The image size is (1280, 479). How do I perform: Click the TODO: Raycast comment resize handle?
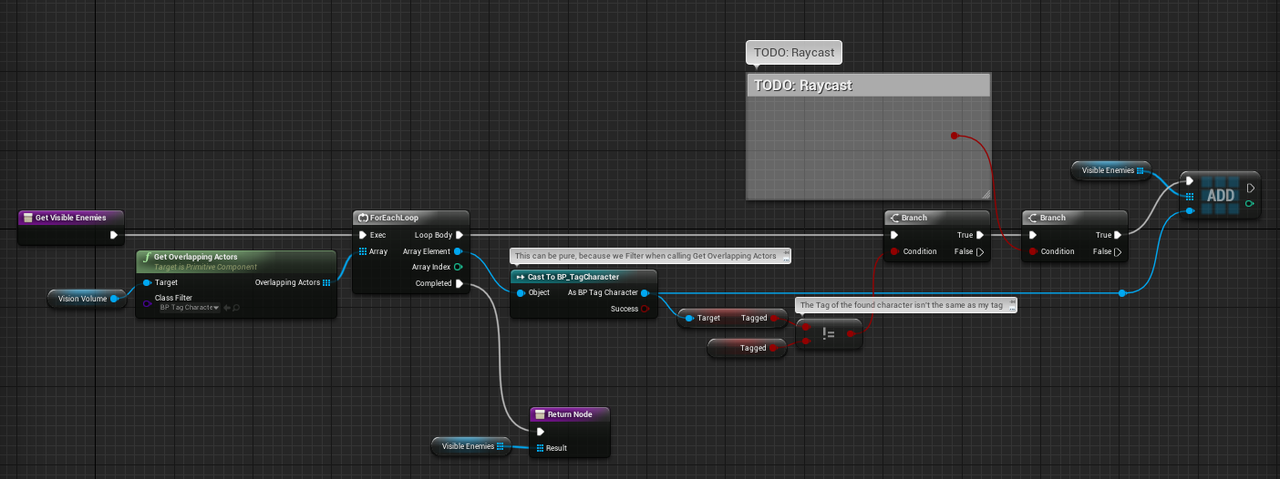[984, 193]
